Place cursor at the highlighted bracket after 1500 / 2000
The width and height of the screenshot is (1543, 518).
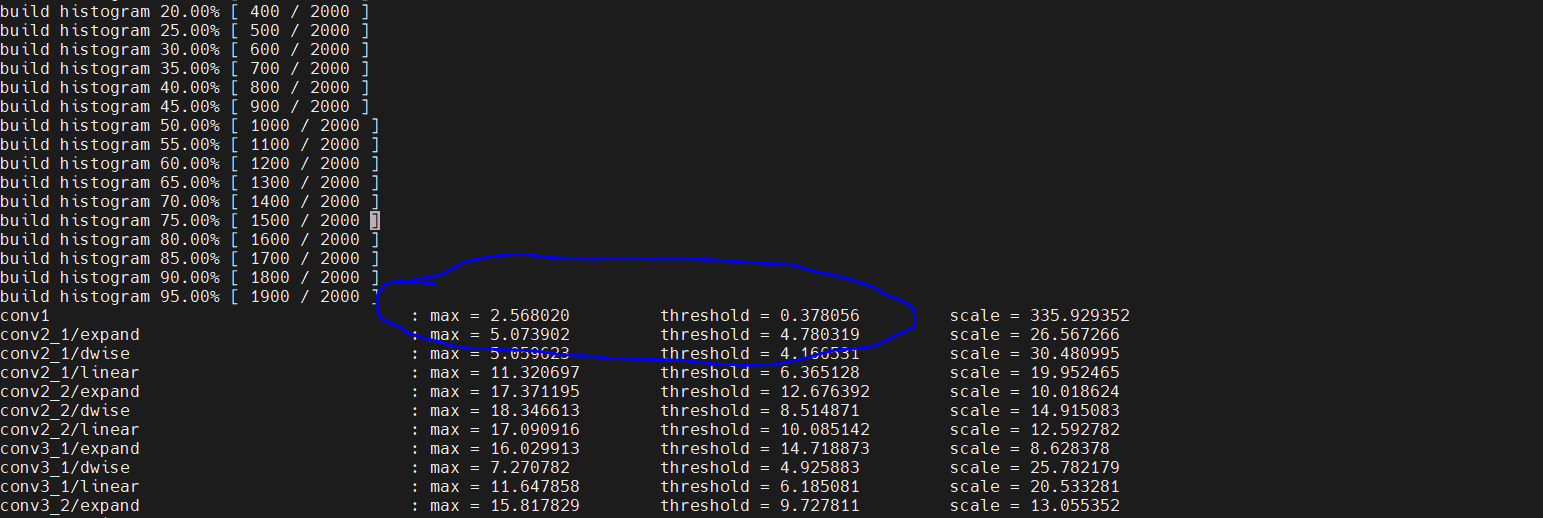click(x=375, y=220)
